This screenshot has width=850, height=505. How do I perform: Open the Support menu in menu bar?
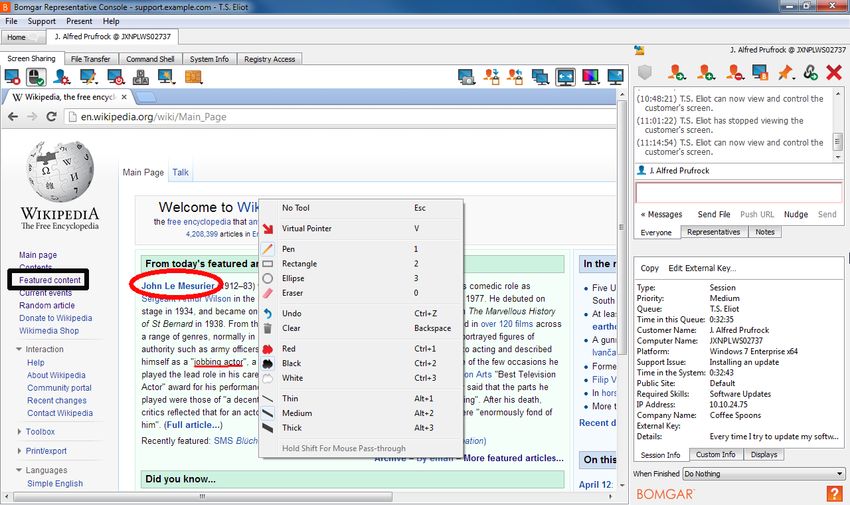42,21
